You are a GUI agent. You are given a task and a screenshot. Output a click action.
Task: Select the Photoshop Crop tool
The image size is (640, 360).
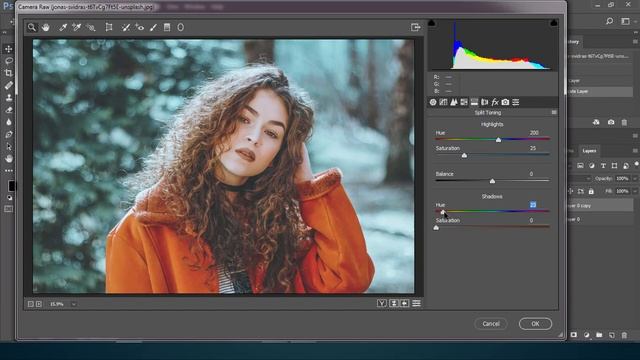(9, 73)
